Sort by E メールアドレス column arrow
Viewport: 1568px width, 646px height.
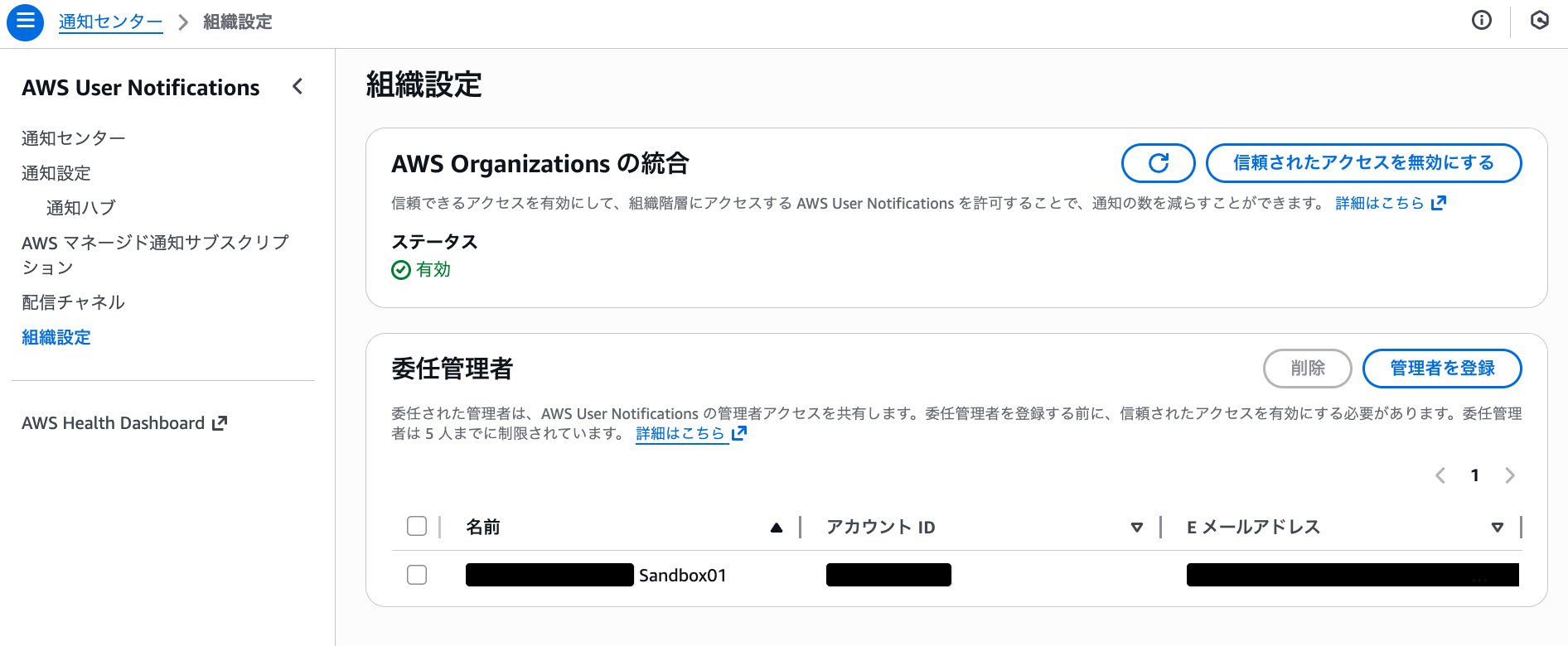pos(1498,528)
